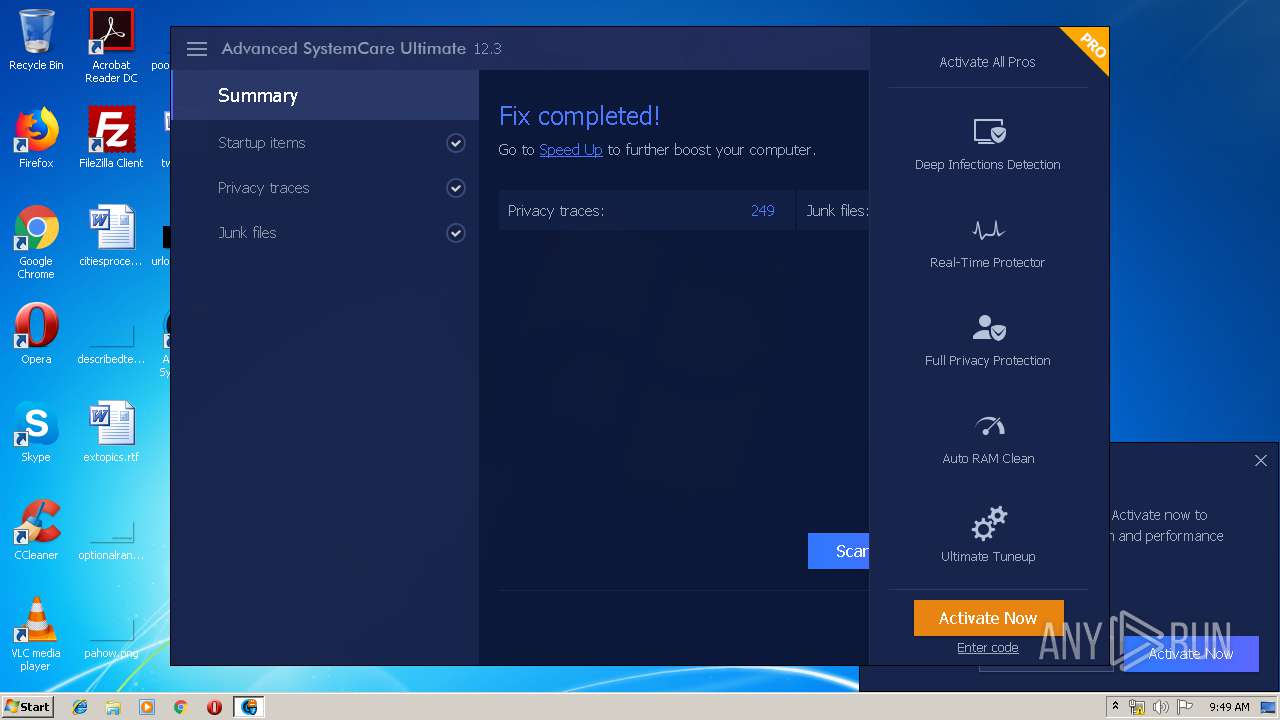
Task: Show hidden system tray icons
Action: [x=1115, y=707]
